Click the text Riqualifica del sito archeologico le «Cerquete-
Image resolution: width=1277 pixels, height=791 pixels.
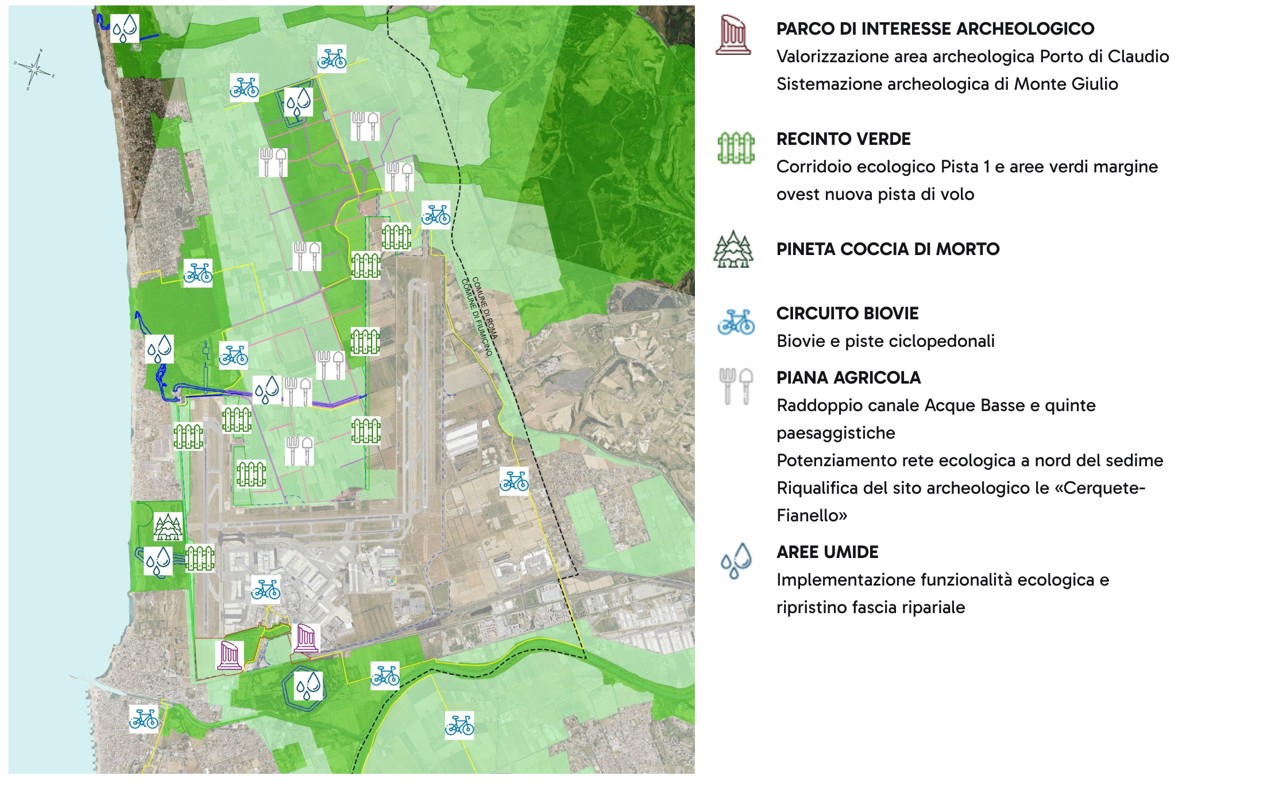point(961,488)
